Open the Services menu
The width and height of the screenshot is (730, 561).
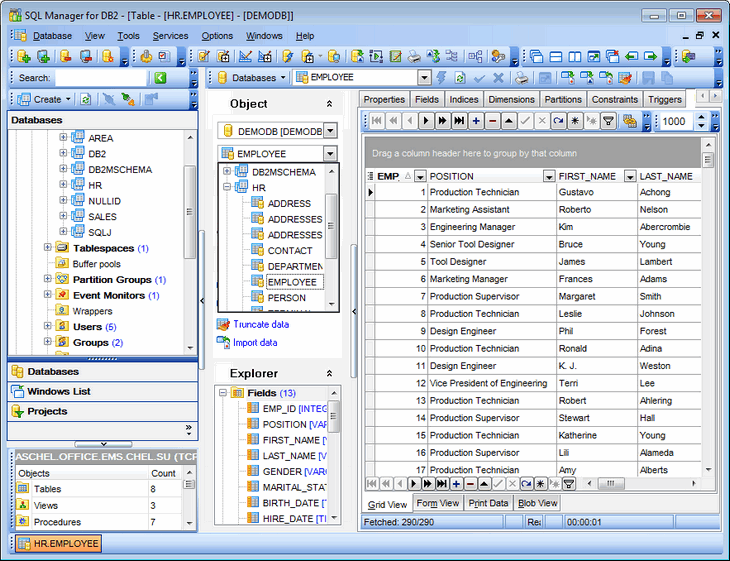[x=170, y=36]
